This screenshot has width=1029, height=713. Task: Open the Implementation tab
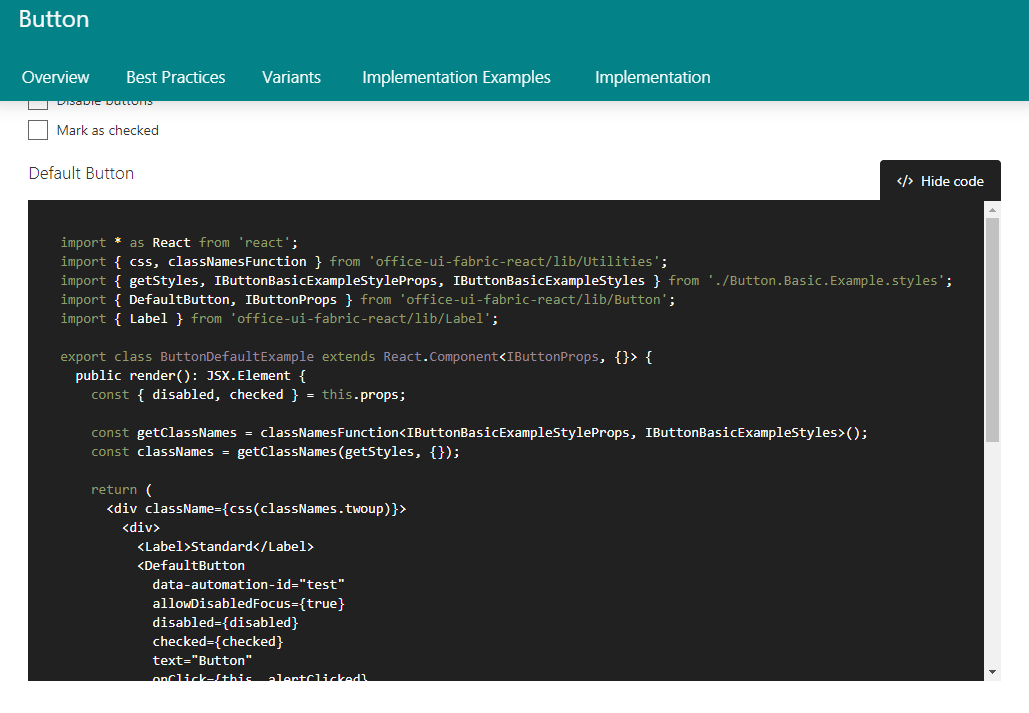[652, 77]
